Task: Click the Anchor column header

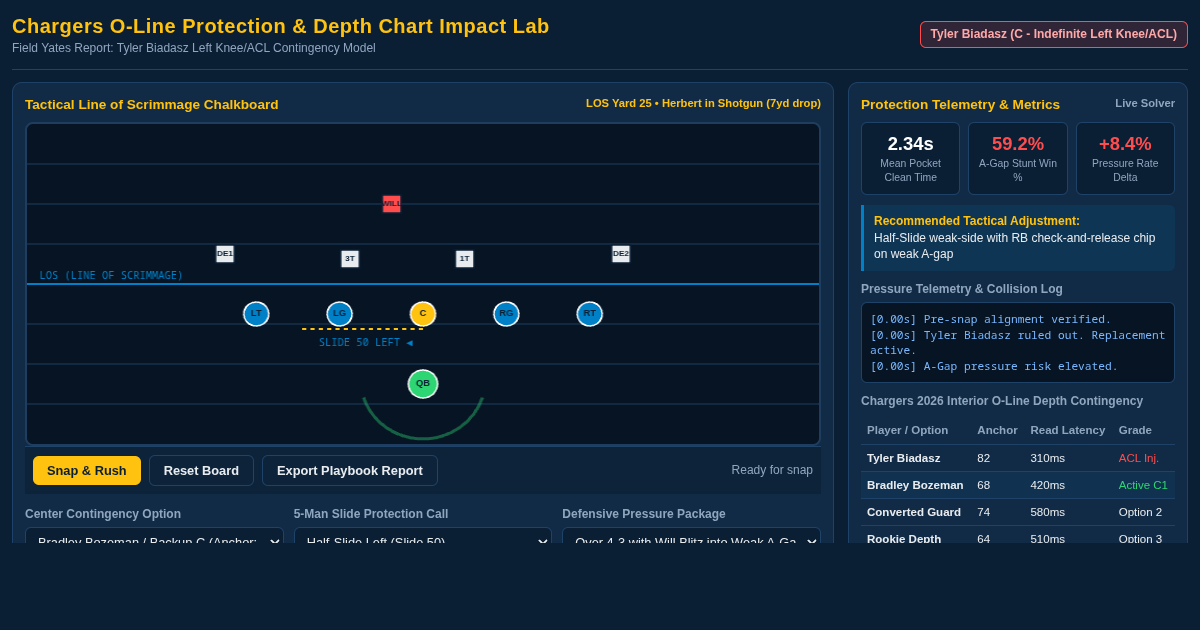Action: (997, 430)
